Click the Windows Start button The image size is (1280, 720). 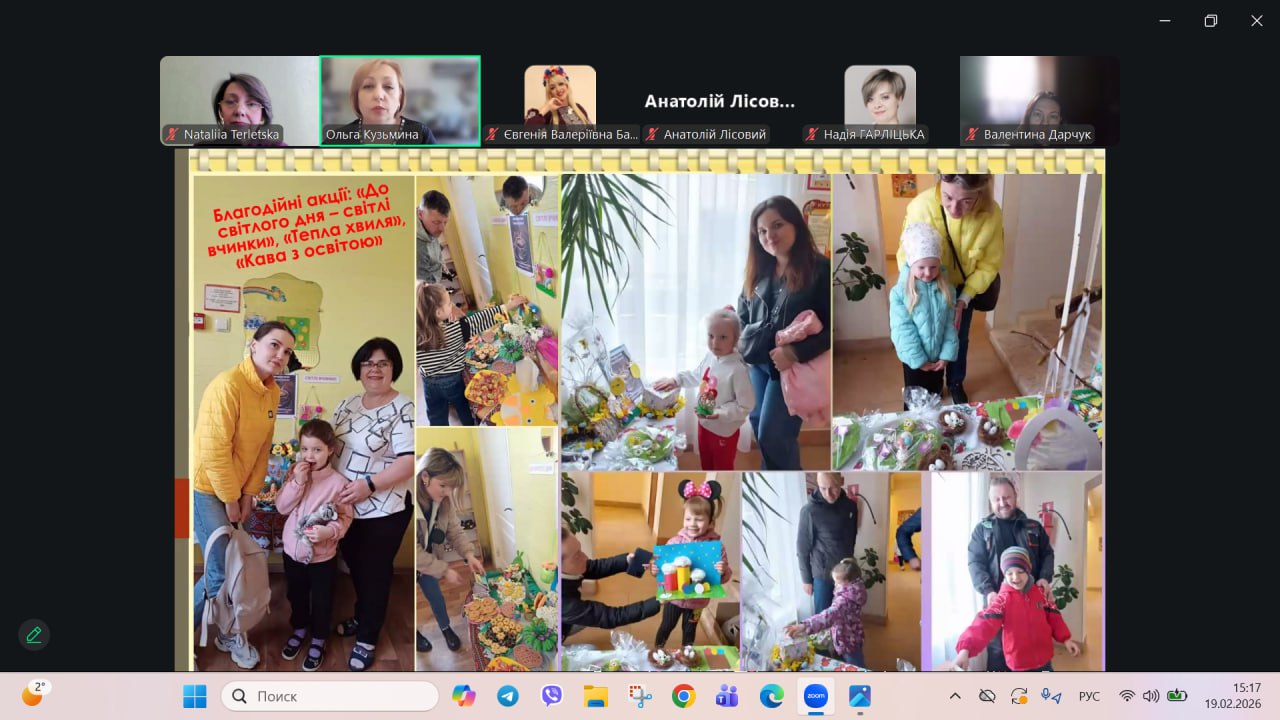coord(194,696)
